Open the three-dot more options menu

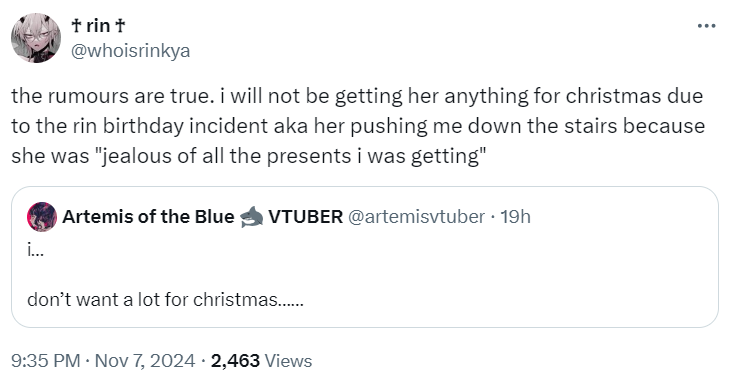pos(706,26)
